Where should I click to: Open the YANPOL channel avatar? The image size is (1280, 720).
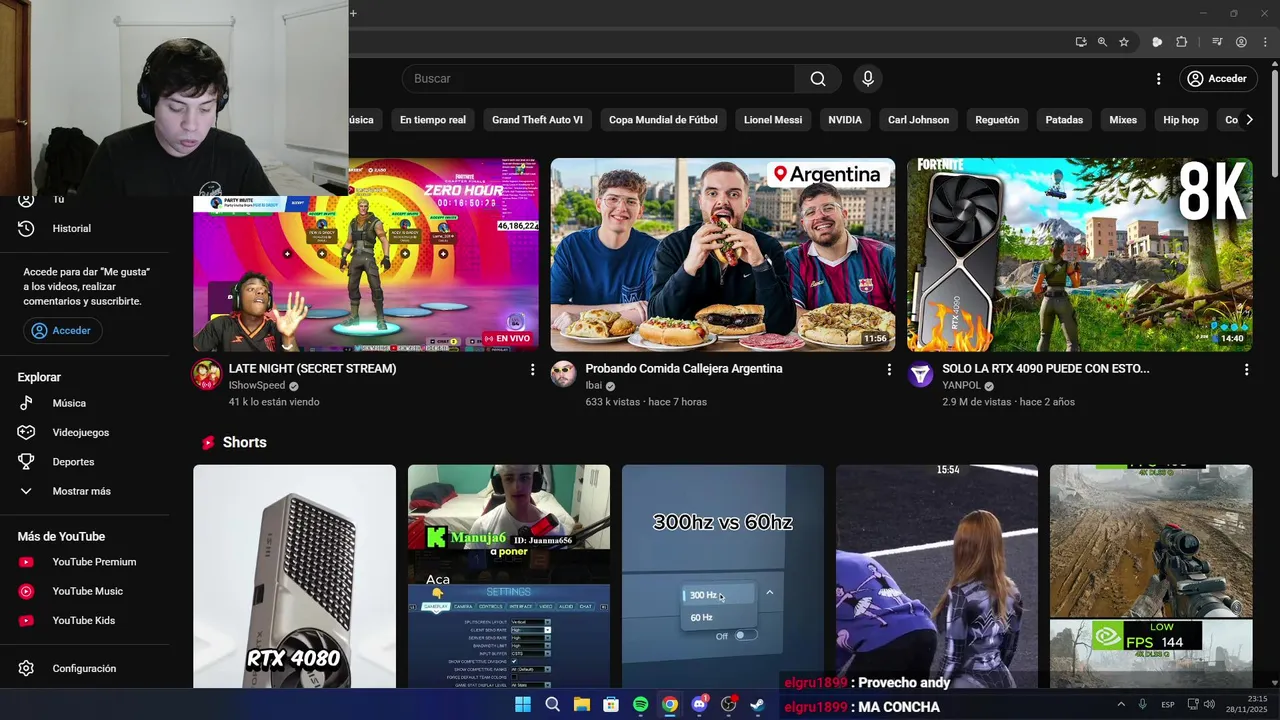(x=921, y=375)
